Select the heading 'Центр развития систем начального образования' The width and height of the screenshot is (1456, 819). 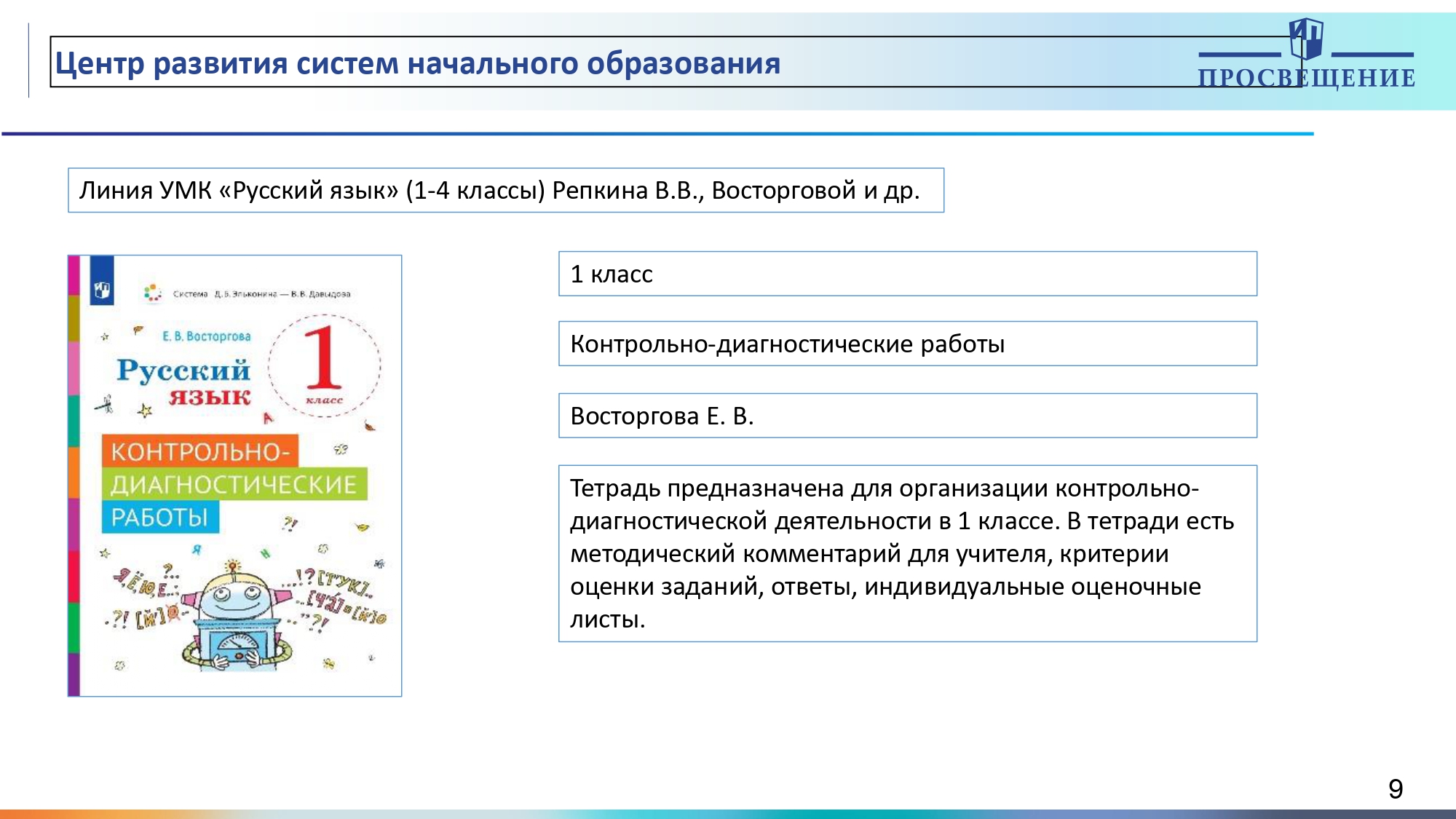(418, 63)
